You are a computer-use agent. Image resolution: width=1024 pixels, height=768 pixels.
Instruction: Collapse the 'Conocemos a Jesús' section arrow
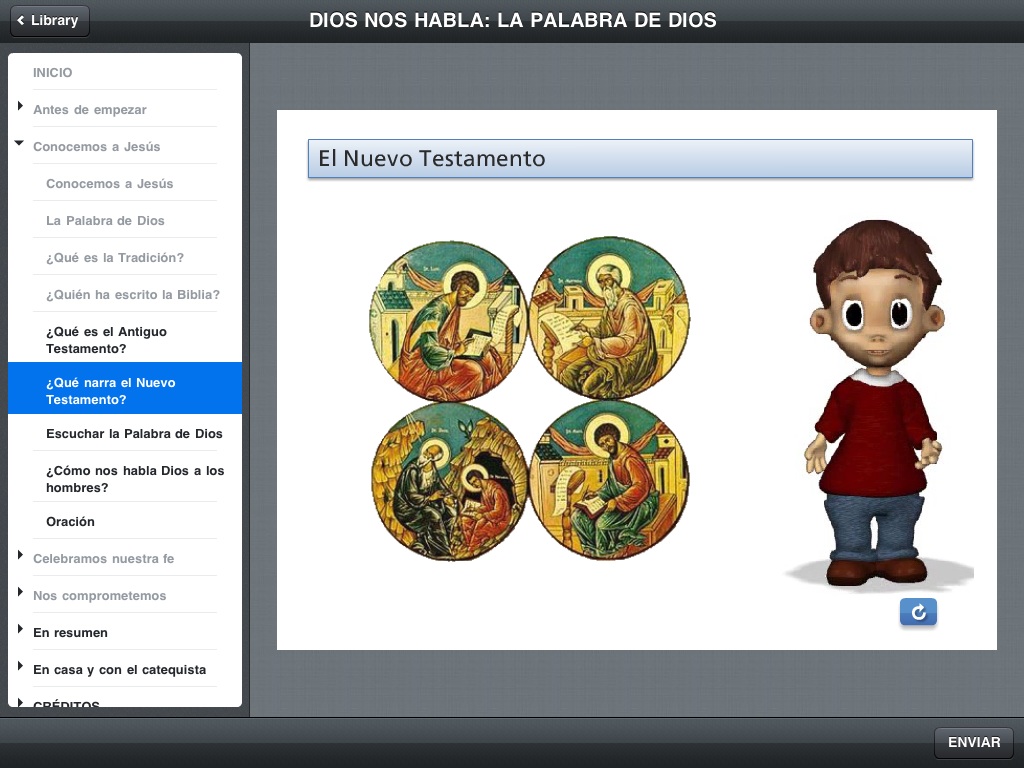click(20, 144)
